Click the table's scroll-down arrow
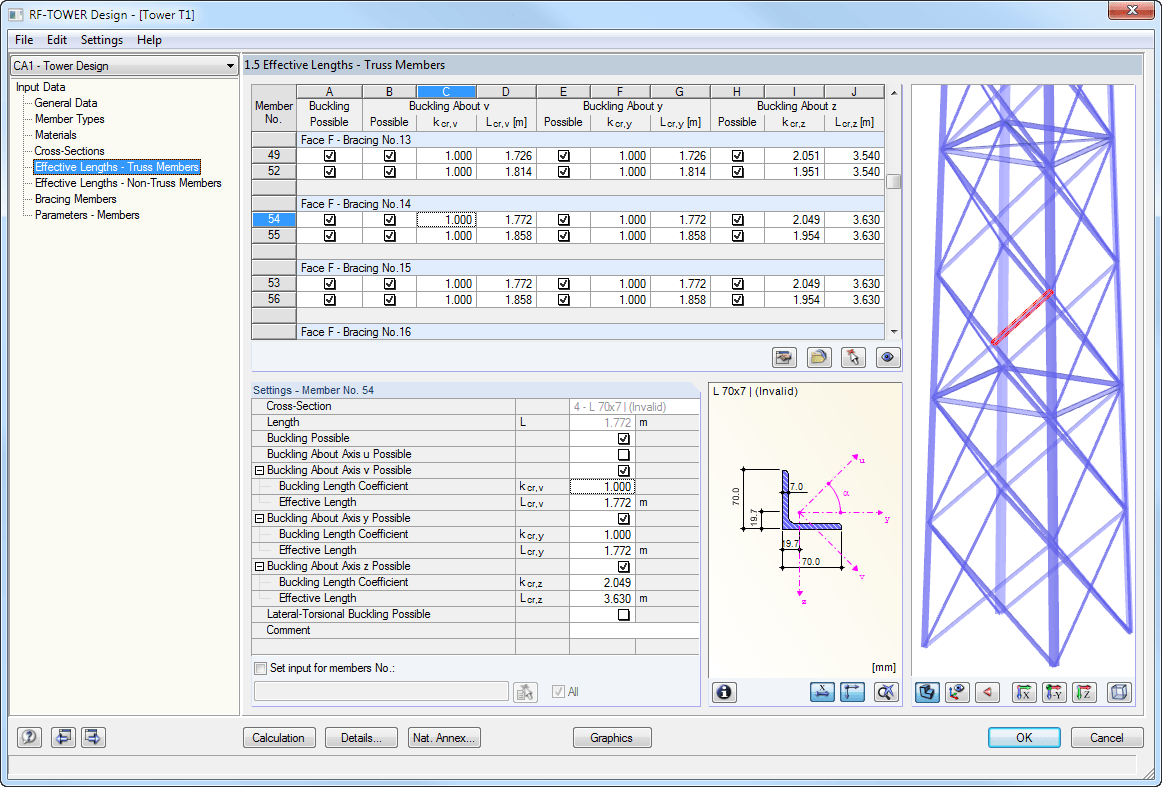Screen dimensions: 1162x787 click(894, 332)
